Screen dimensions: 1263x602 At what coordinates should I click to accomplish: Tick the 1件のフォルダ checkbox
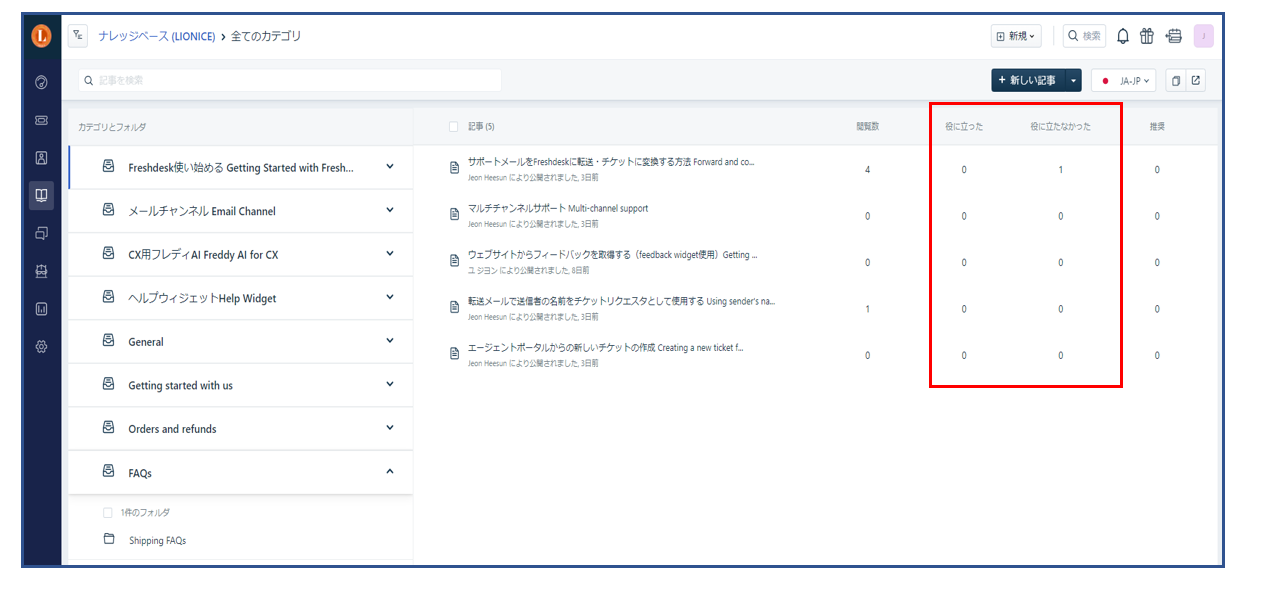coord(108,512)
